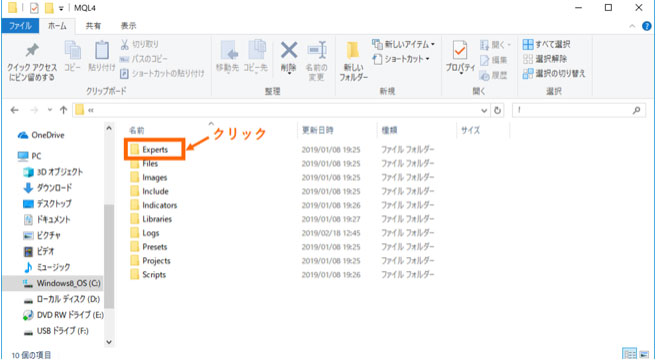The height and width of the screenshot is (363, 656).
Task: Click Select all in ribbon
Action: point(547,44)
